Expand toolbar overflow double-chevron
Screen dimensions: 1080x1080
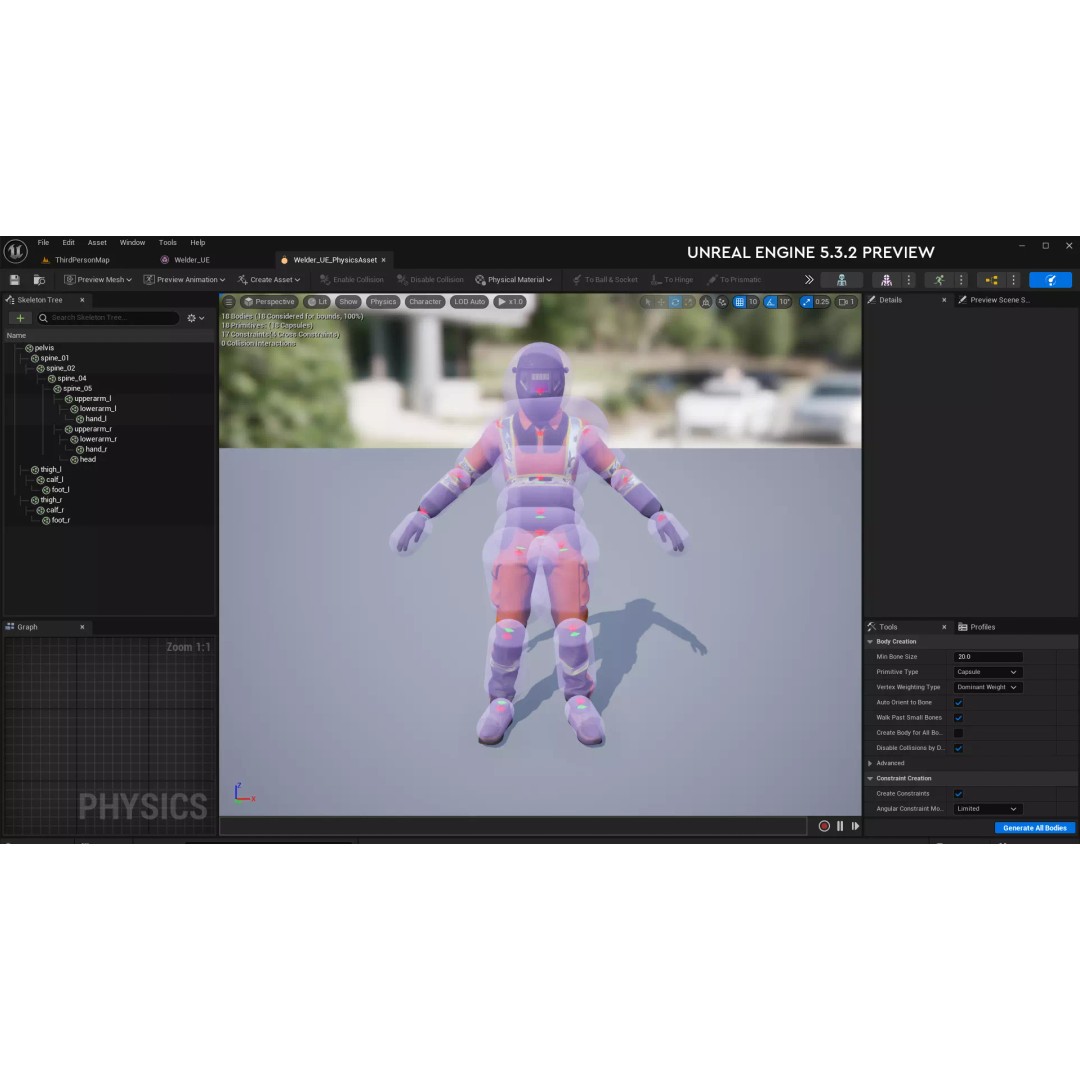point(809,280)
